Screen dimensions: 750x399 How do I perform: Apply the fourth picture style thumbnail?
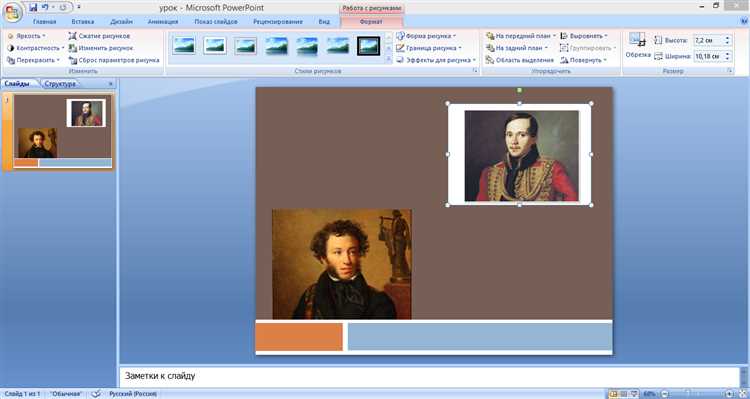[x=276, y=46]
